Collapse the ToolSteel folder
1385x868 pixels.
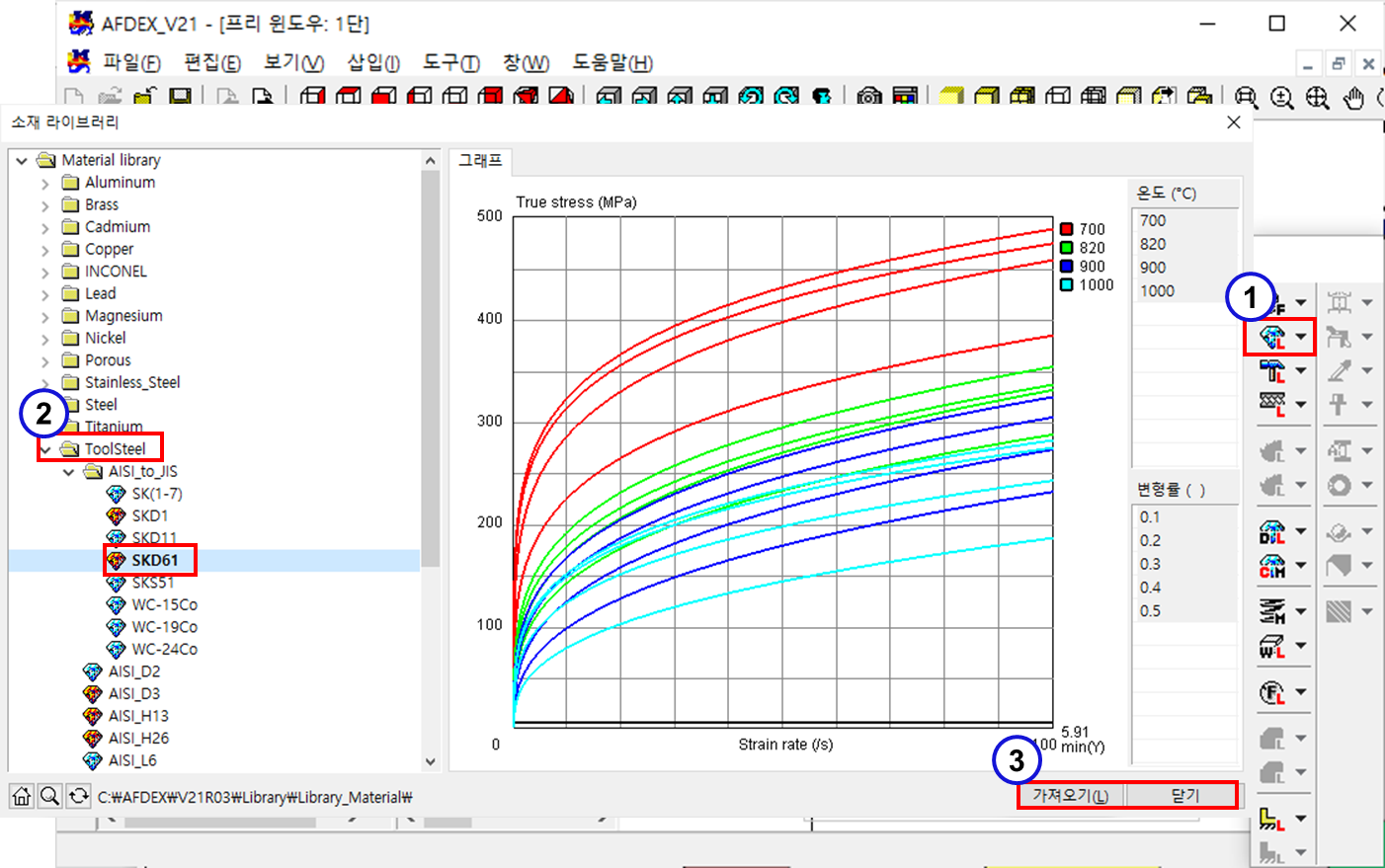[x=45, y=449]
